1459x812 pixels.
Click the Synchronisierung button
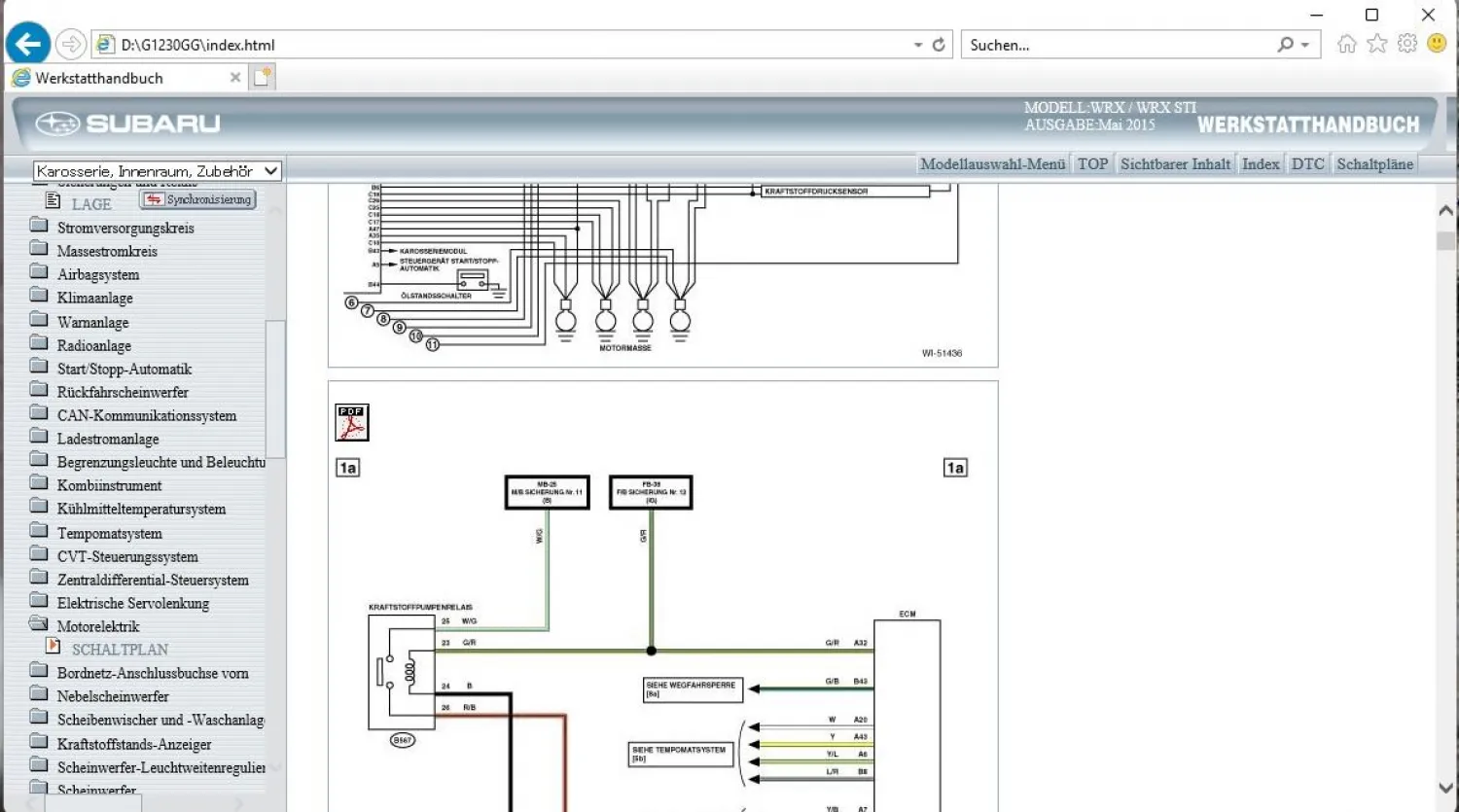pos(198,200)
